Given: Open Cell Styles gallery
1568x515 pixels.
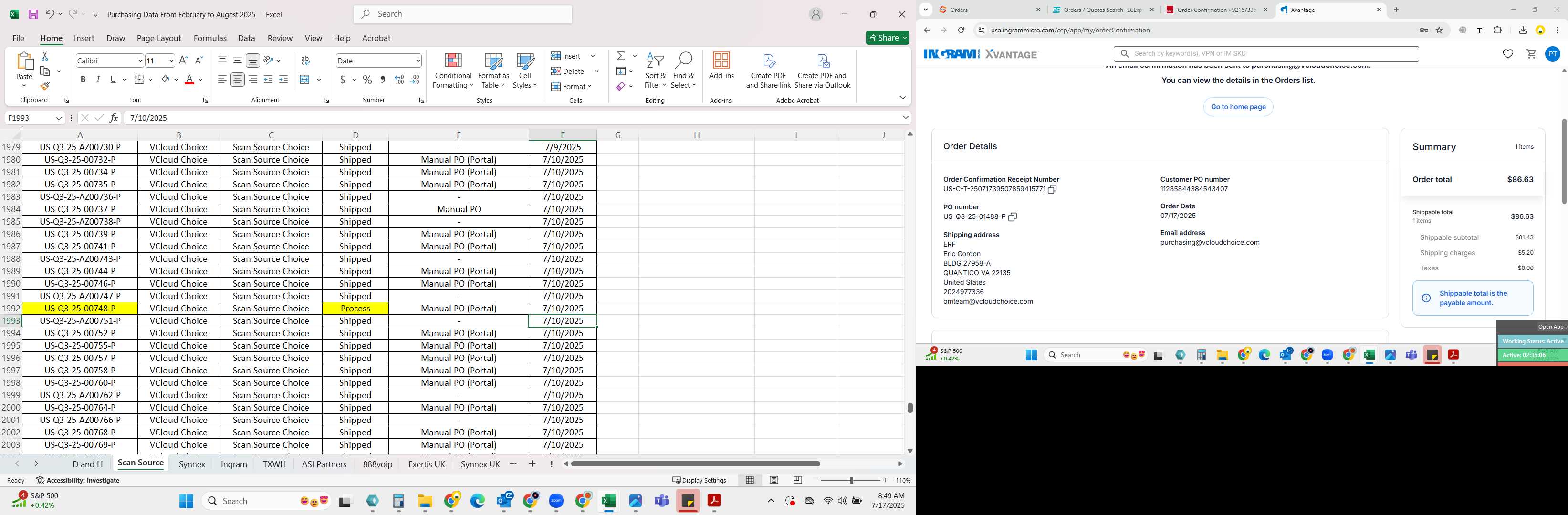Looking at the screenshot, I should tap(525, 71).
